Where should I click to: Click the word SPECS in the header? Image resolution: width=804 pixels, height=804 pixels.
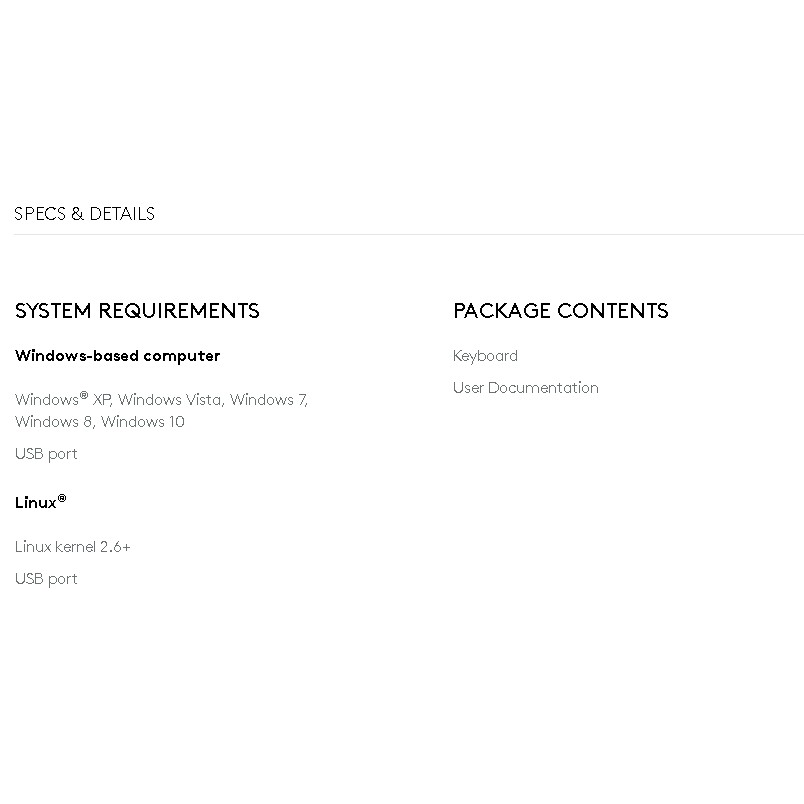40,214
